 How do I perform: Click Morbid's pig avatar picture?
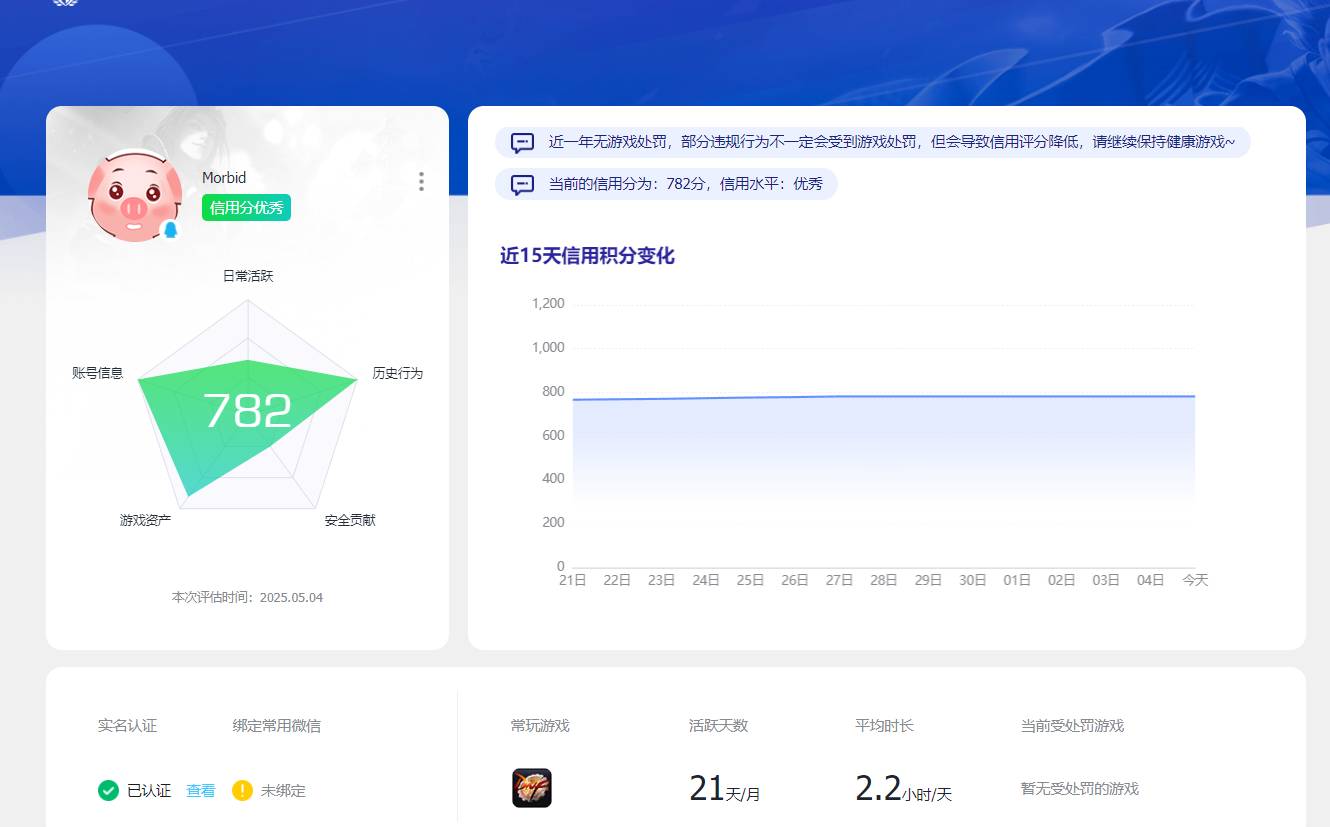138,192
